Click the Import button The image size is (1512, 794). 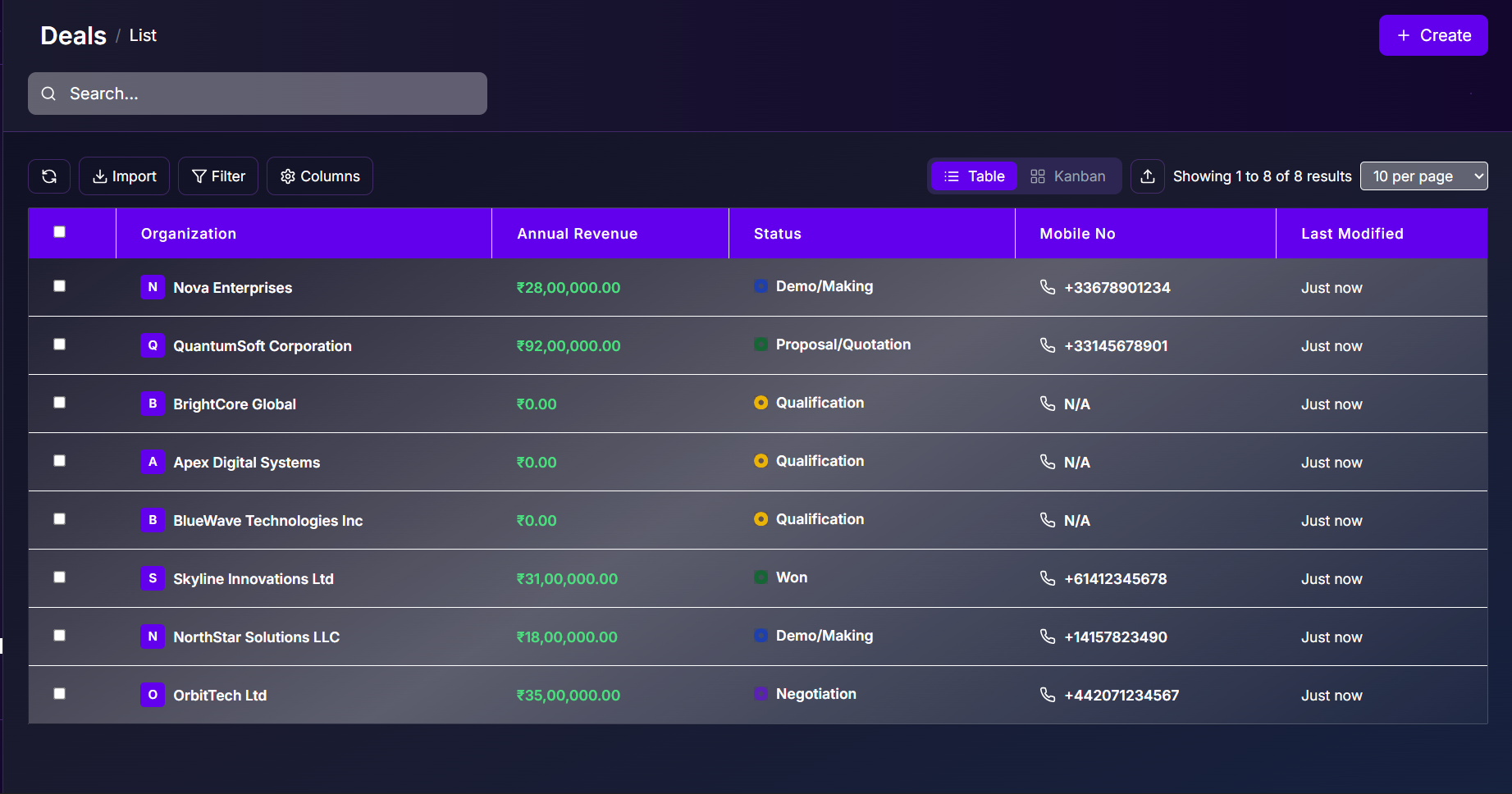pos(125,176)
